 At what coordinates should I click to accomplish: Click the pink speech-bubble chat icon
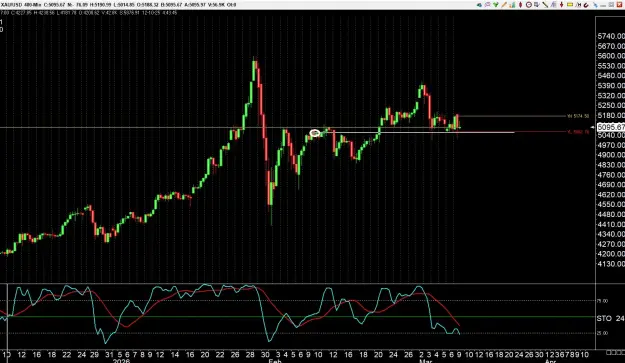pos(487,5)
